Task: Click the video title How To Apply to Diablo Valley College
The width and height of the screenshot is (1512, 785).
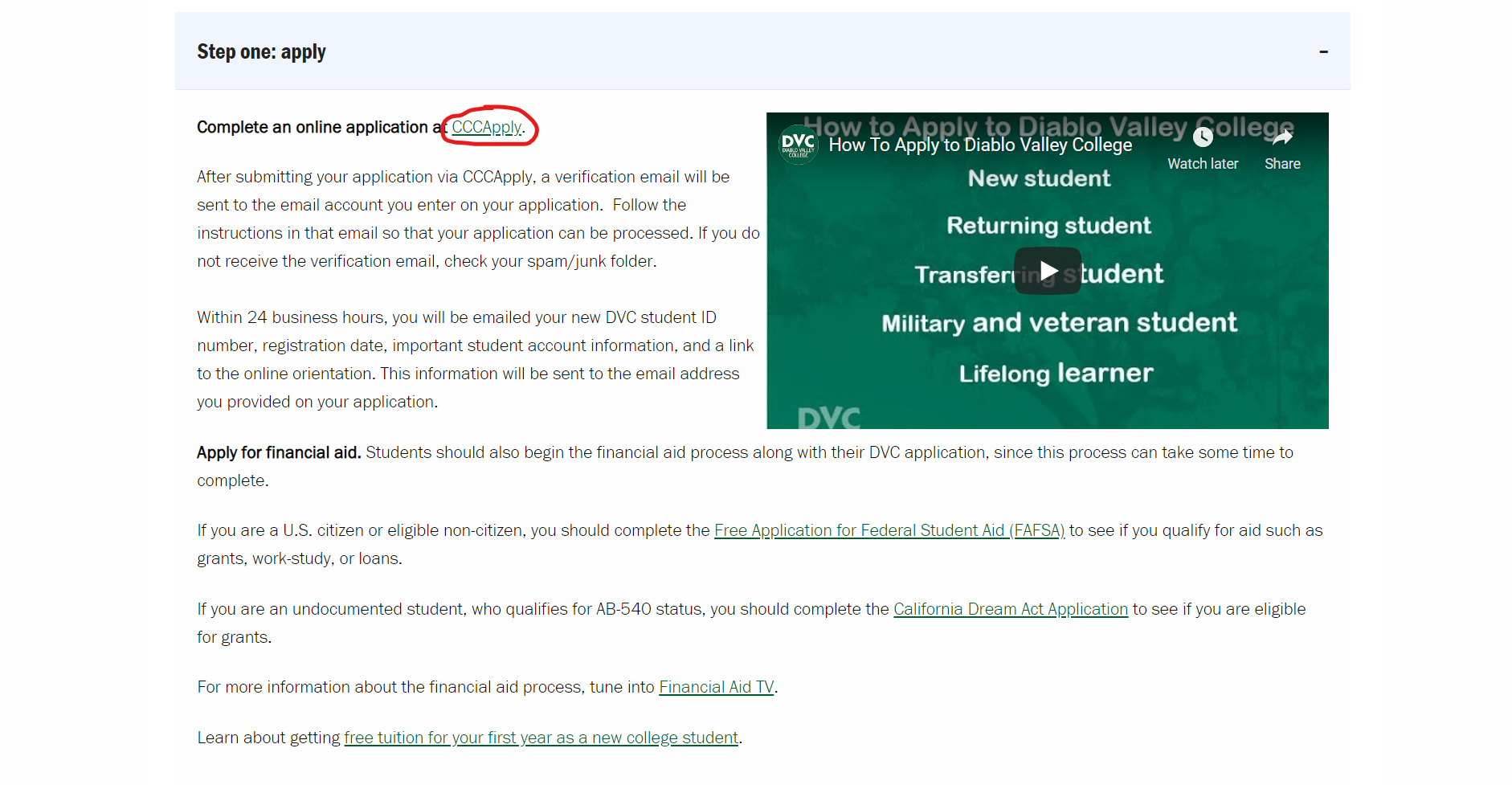Action: click(x=979, y=145)
